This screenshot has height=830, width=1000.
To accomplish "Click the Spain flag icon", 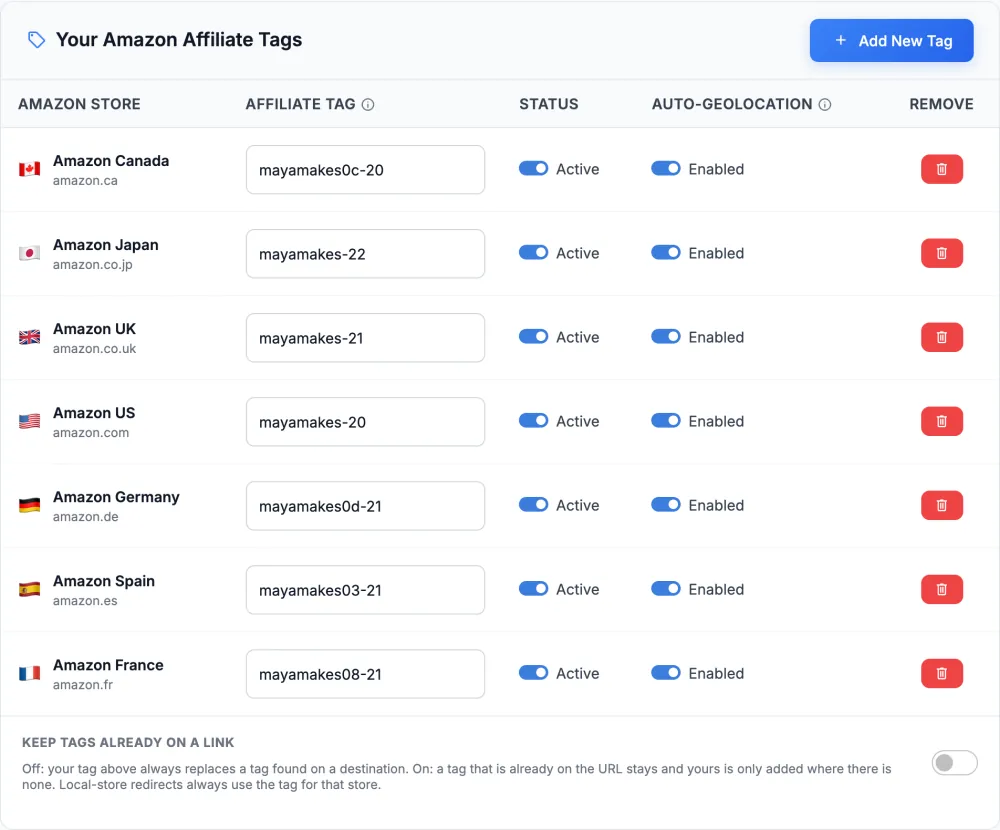I will click(x=29, y=589).
